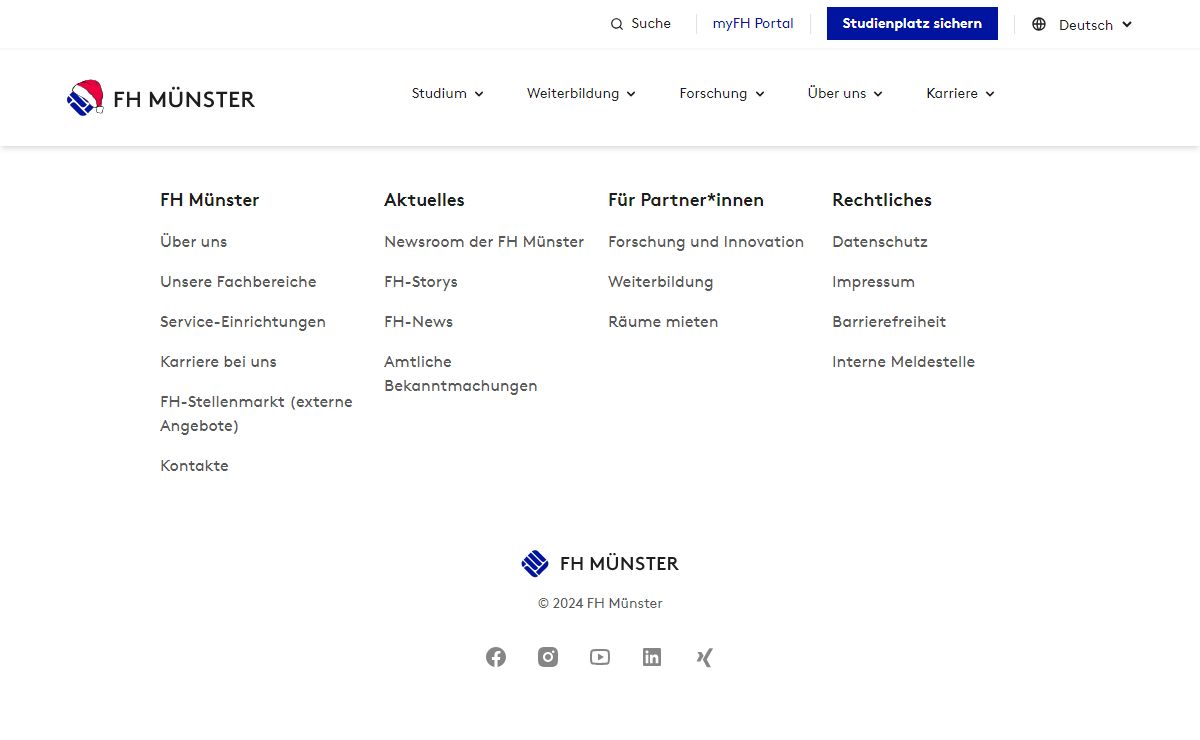
Task: Open the Xing social icon
Action: click(704, 657)
